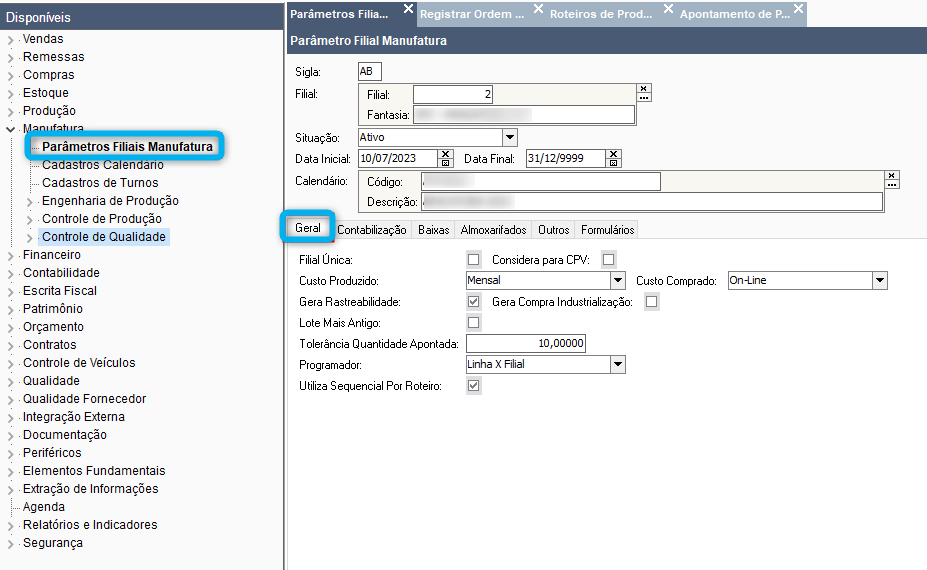Clear the Data Inicial date field
The image size is (927, 570).
(446, 154)
